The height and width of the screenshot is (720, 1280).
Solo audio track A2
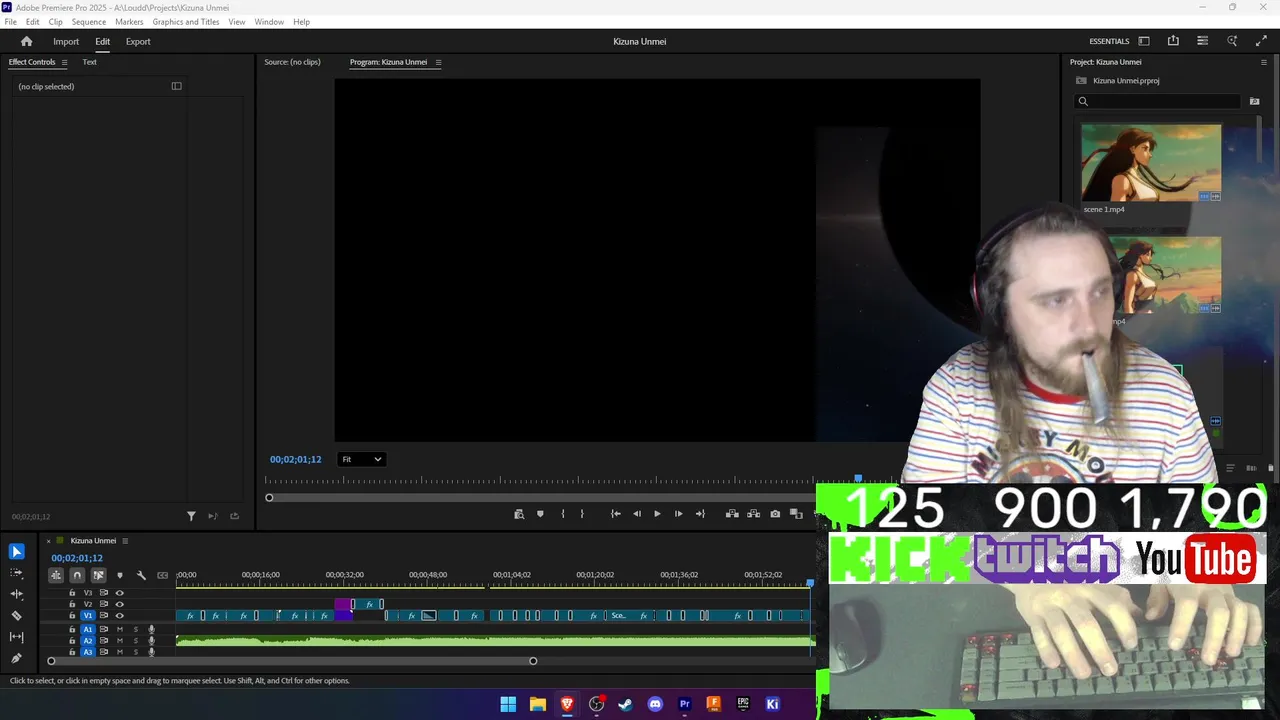136,640
